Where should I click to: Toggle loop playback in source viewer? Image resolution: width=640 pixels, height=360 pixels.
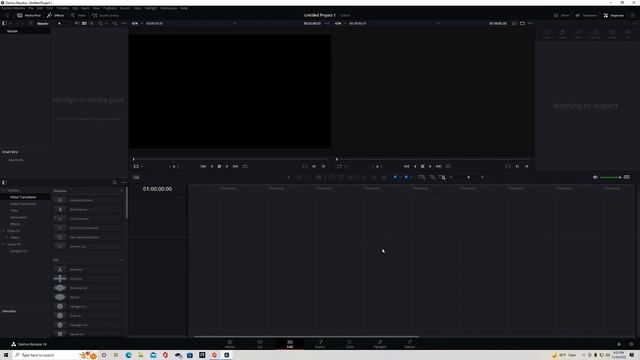(245, 166)
